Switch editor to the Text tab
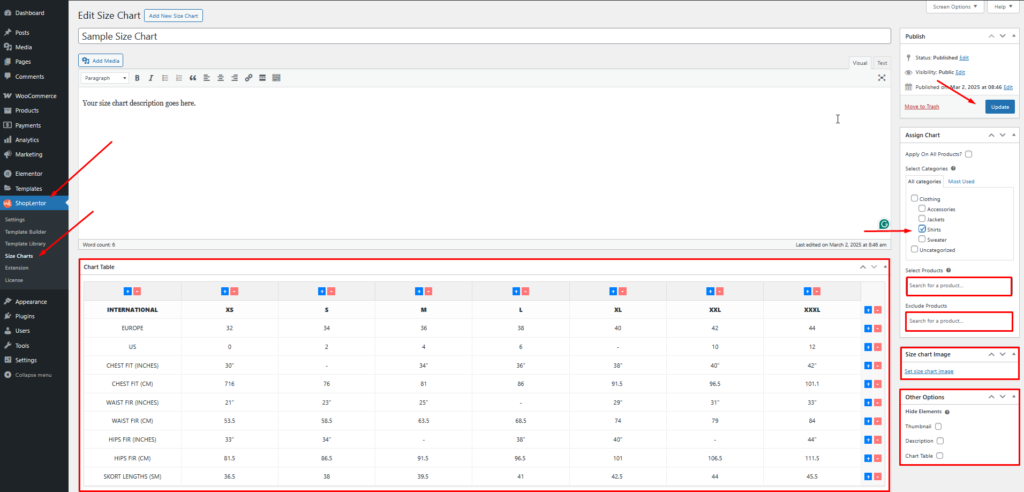 point(881,63)
